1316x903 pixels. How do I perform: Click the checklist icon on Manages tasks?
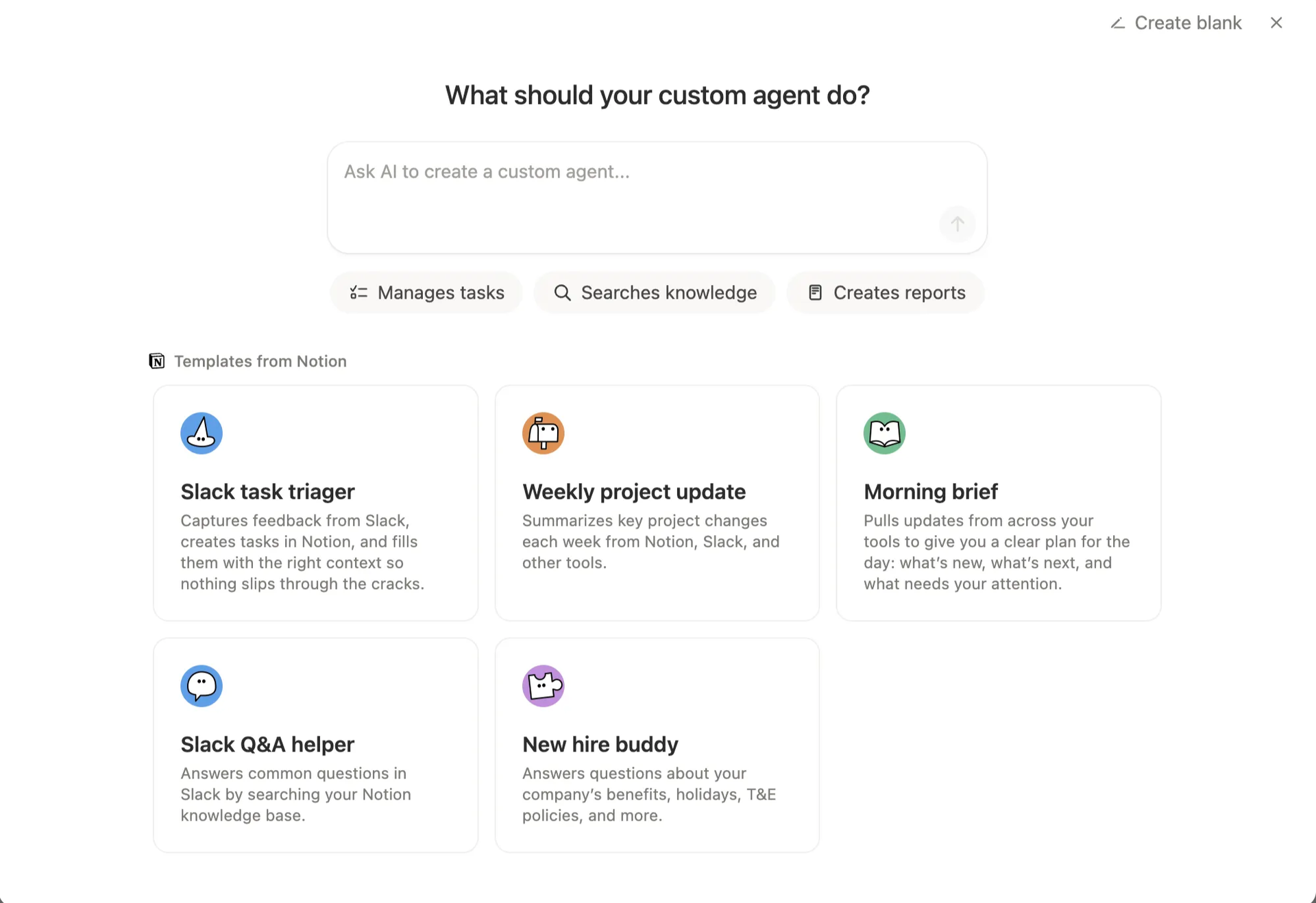pyautogui.click(x=357, y=293)
